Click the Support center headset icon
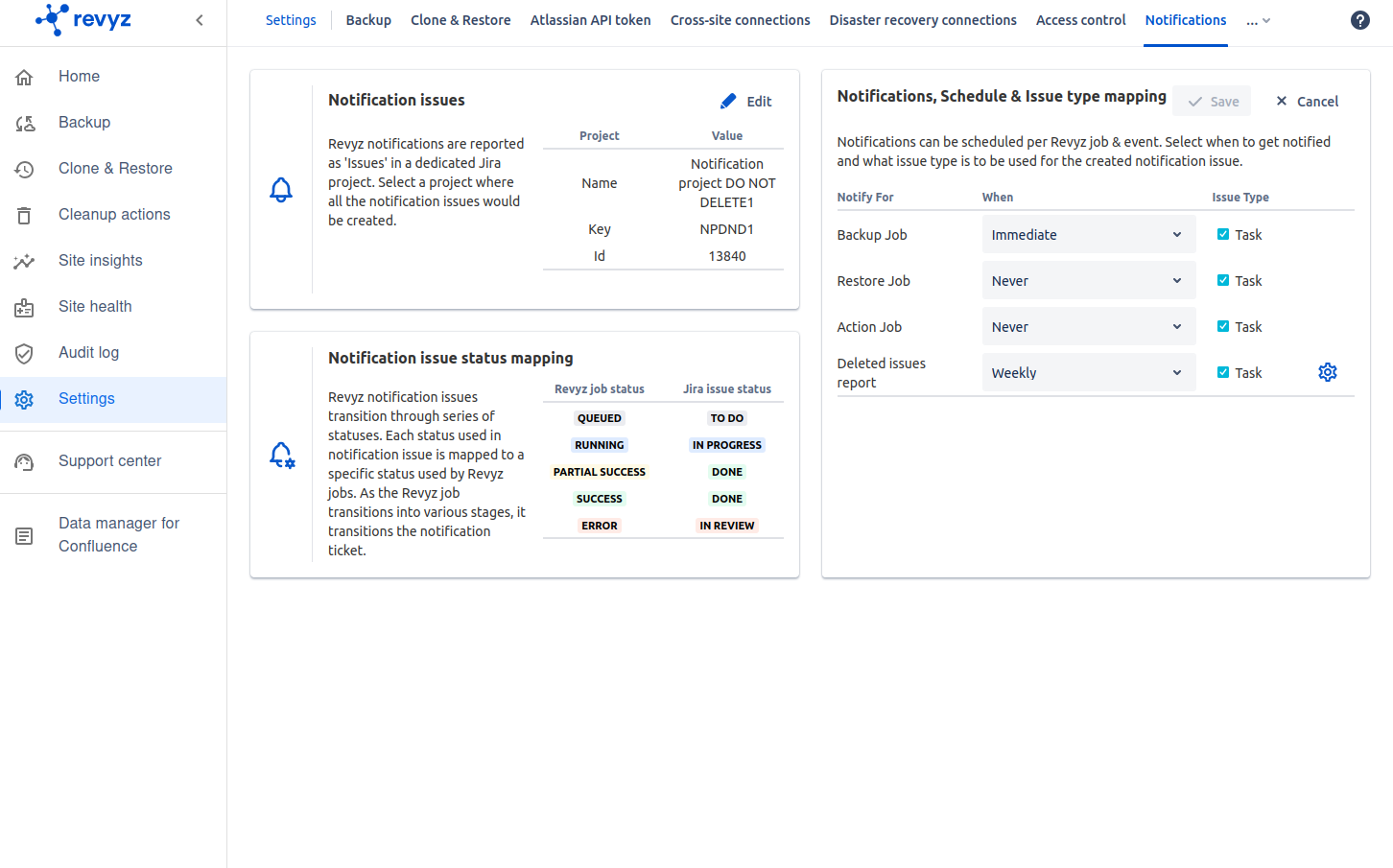1393x868 pixels. point(25,461)
